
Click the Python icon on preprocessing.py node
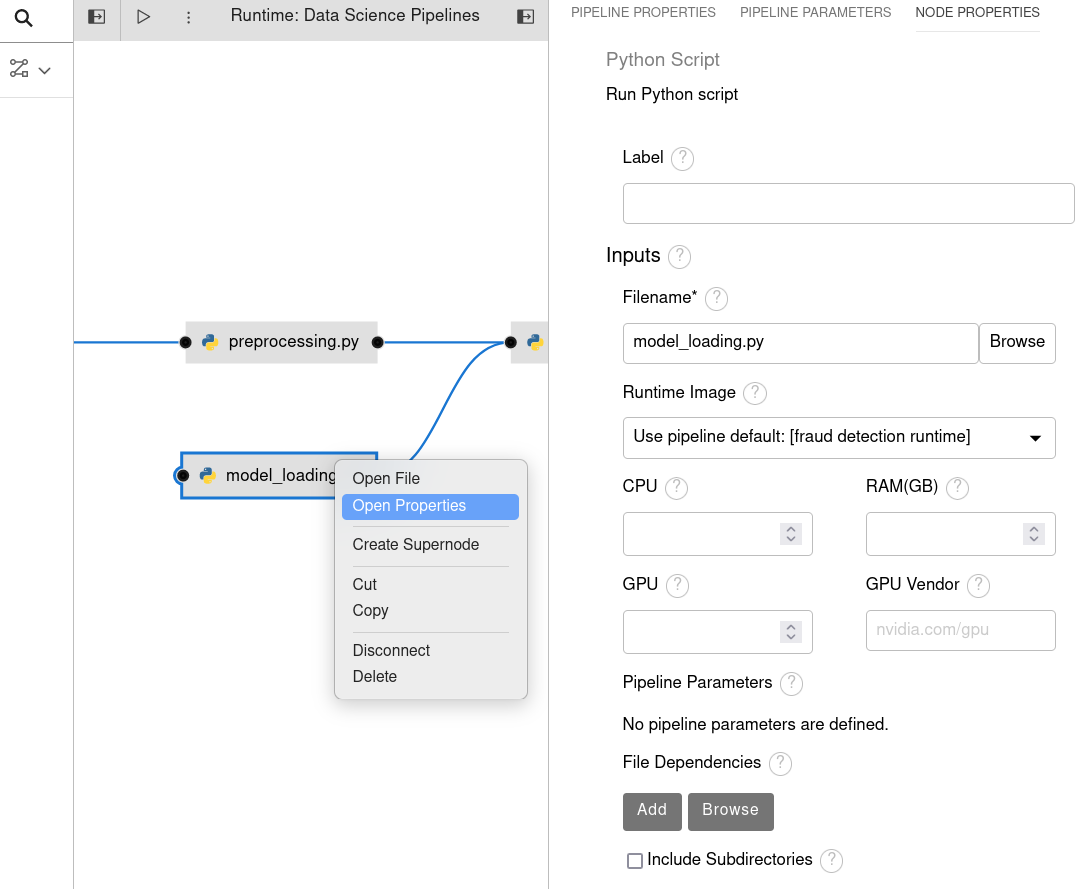tap(209, 342)
